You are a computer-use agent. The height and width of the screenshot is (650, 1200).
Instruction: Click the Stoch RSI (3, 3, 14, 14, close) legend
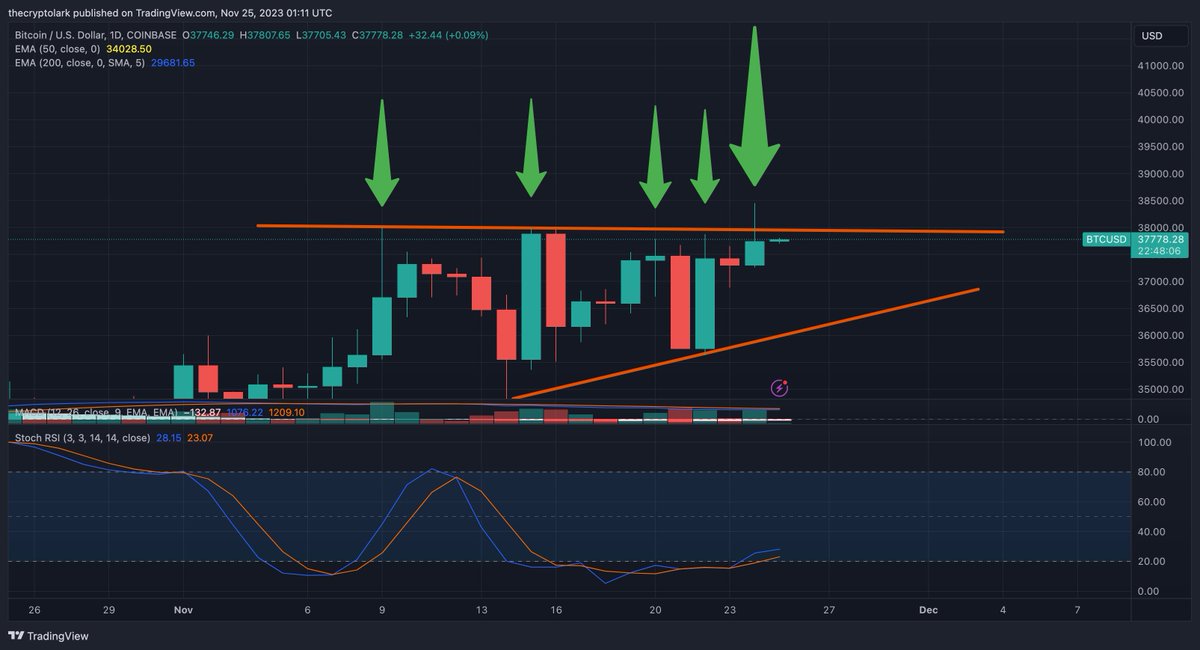[82, 438]
